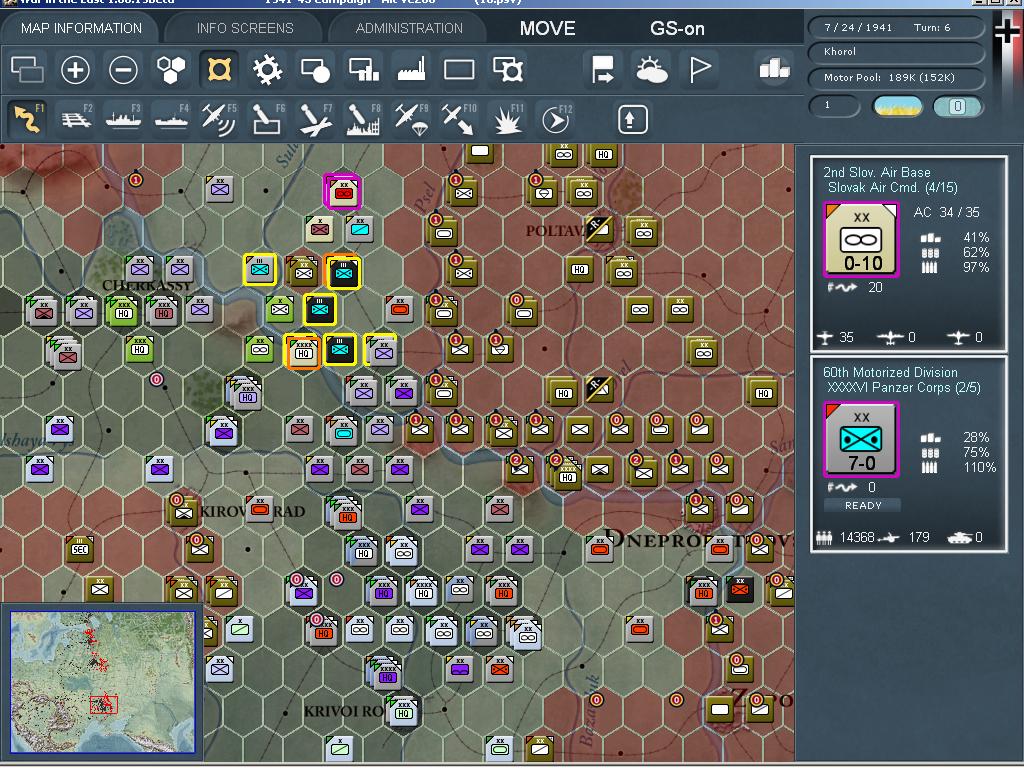Select Rail mode F2
Viewport: 1024px width, 768px height.
(x=77, y=119)
